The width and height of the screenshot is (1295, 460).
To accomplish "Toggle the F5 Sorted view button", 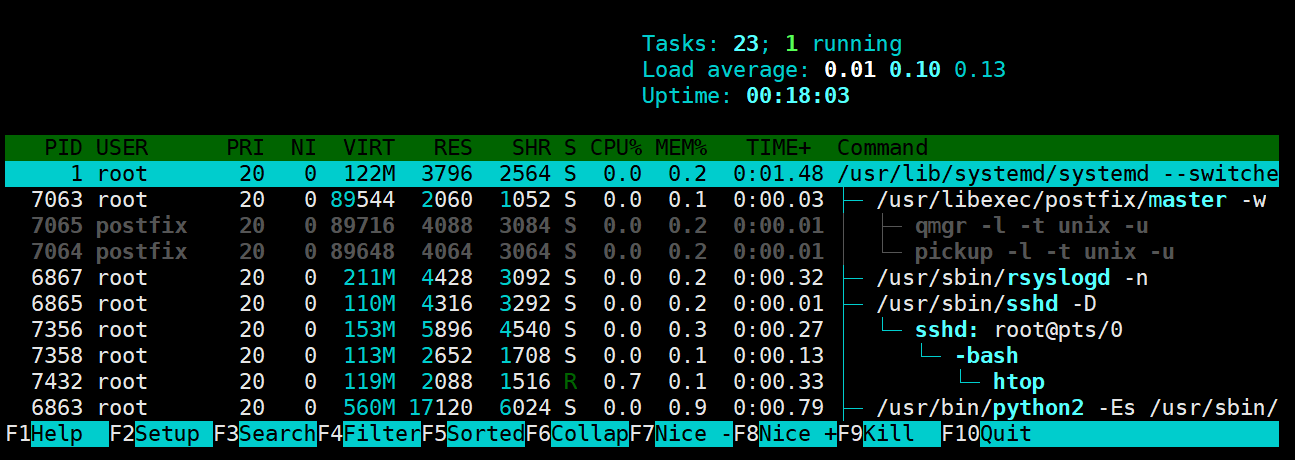I will pyautogui.click(x=473, y=434).
